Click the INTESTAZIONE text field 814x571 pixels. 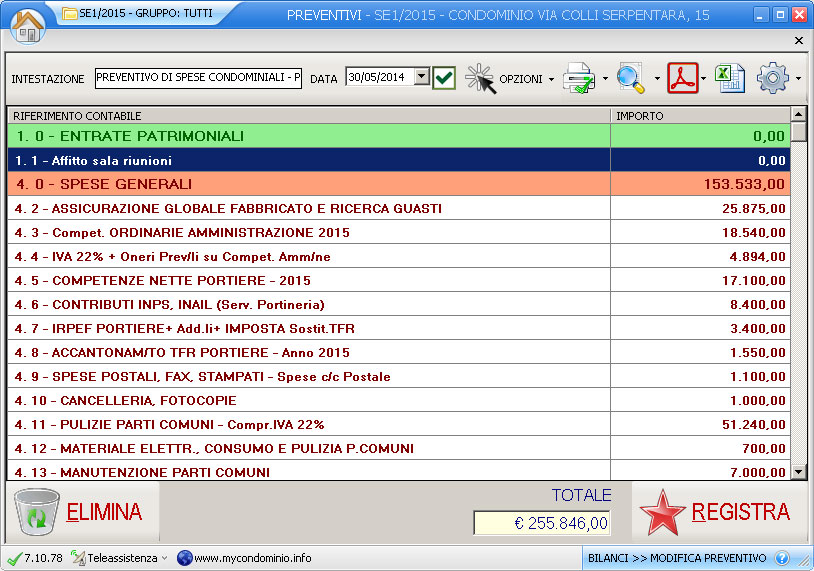click(198, 78)
